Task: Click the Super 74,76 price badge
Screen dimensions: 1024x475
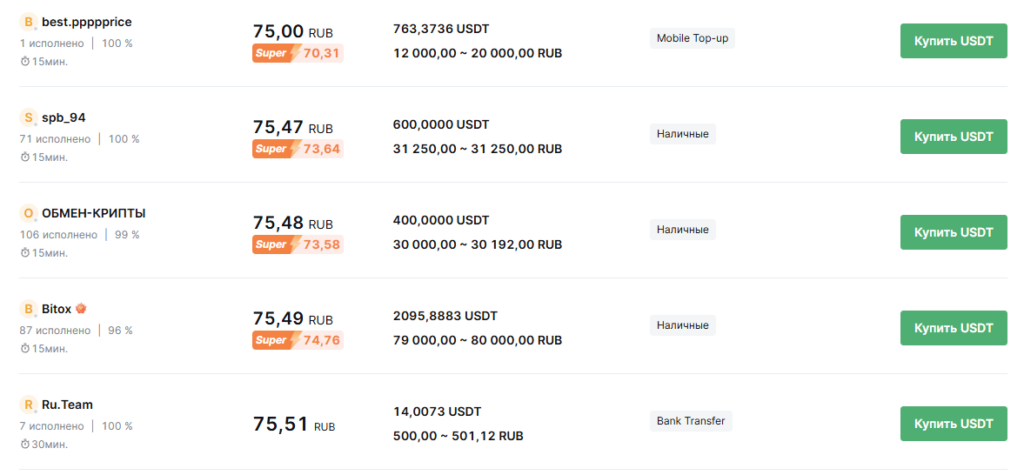Action: click(297, 340)
